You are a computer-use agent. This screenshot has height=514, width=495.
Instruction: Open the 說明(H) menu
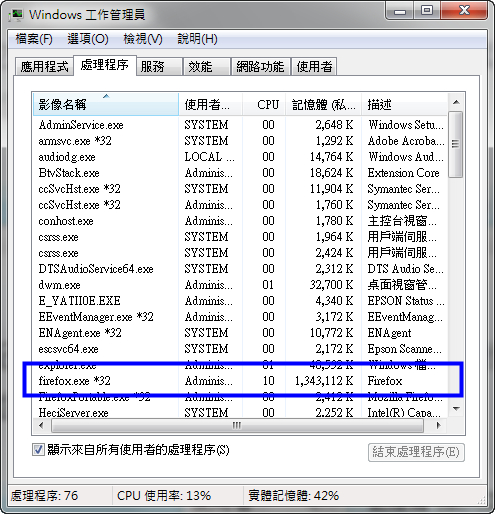click(x=197, y=39)
